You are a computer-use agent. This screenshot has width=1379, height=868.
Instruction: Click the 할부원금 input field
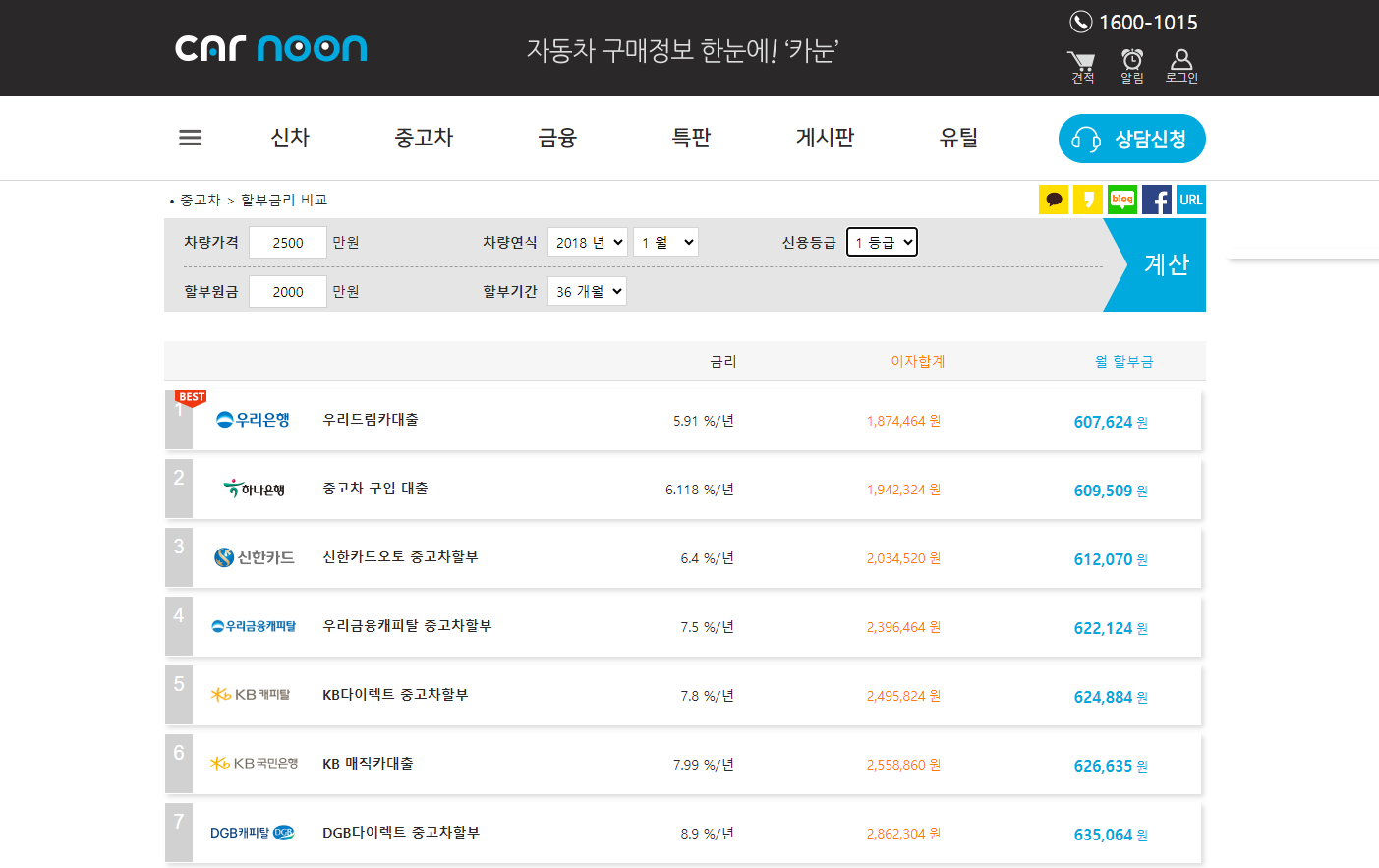288,291
